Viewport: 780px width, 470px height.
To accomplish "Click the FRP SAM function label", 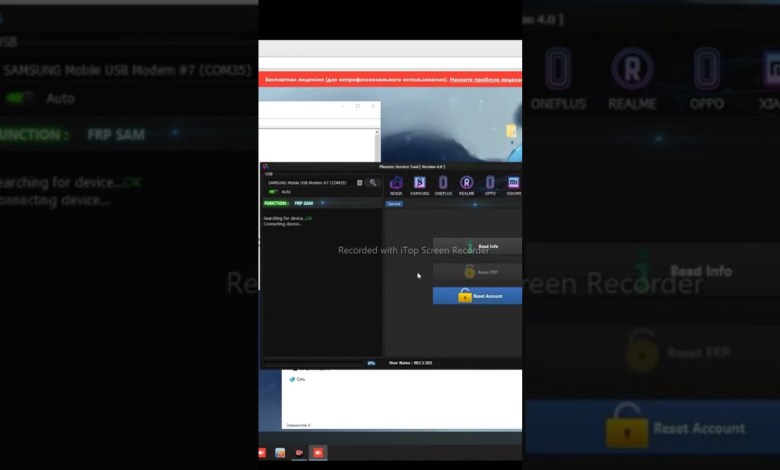I will point(304,203).
